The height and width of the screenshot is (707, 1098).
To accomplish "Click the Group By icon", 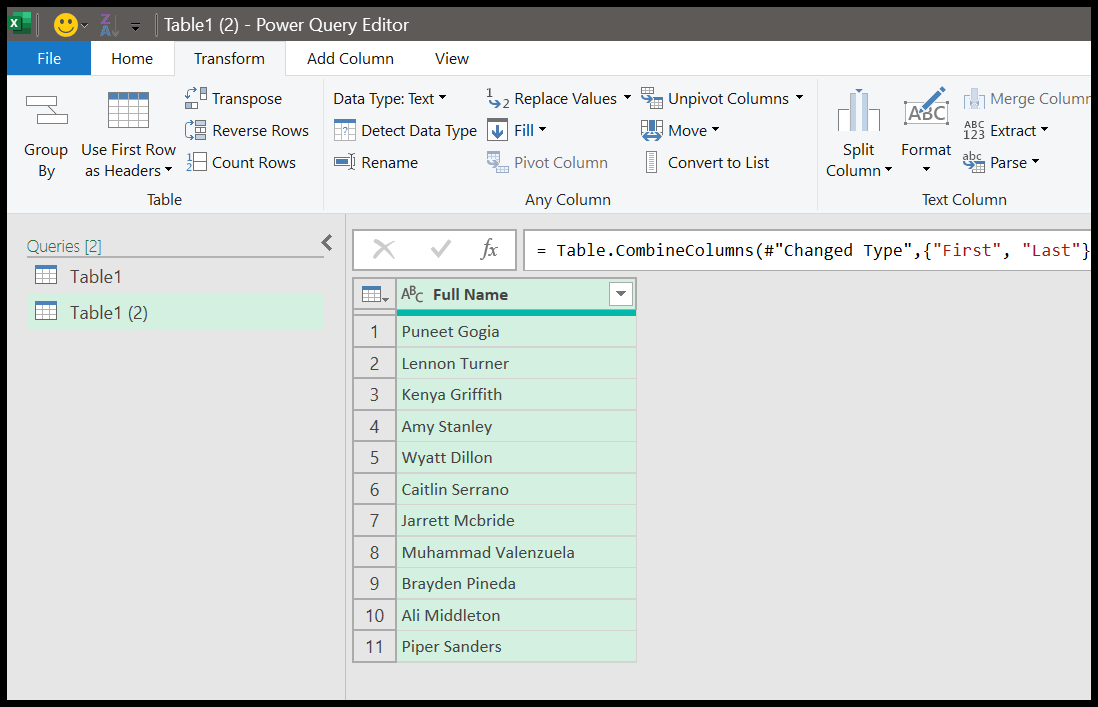I will 47,110.
